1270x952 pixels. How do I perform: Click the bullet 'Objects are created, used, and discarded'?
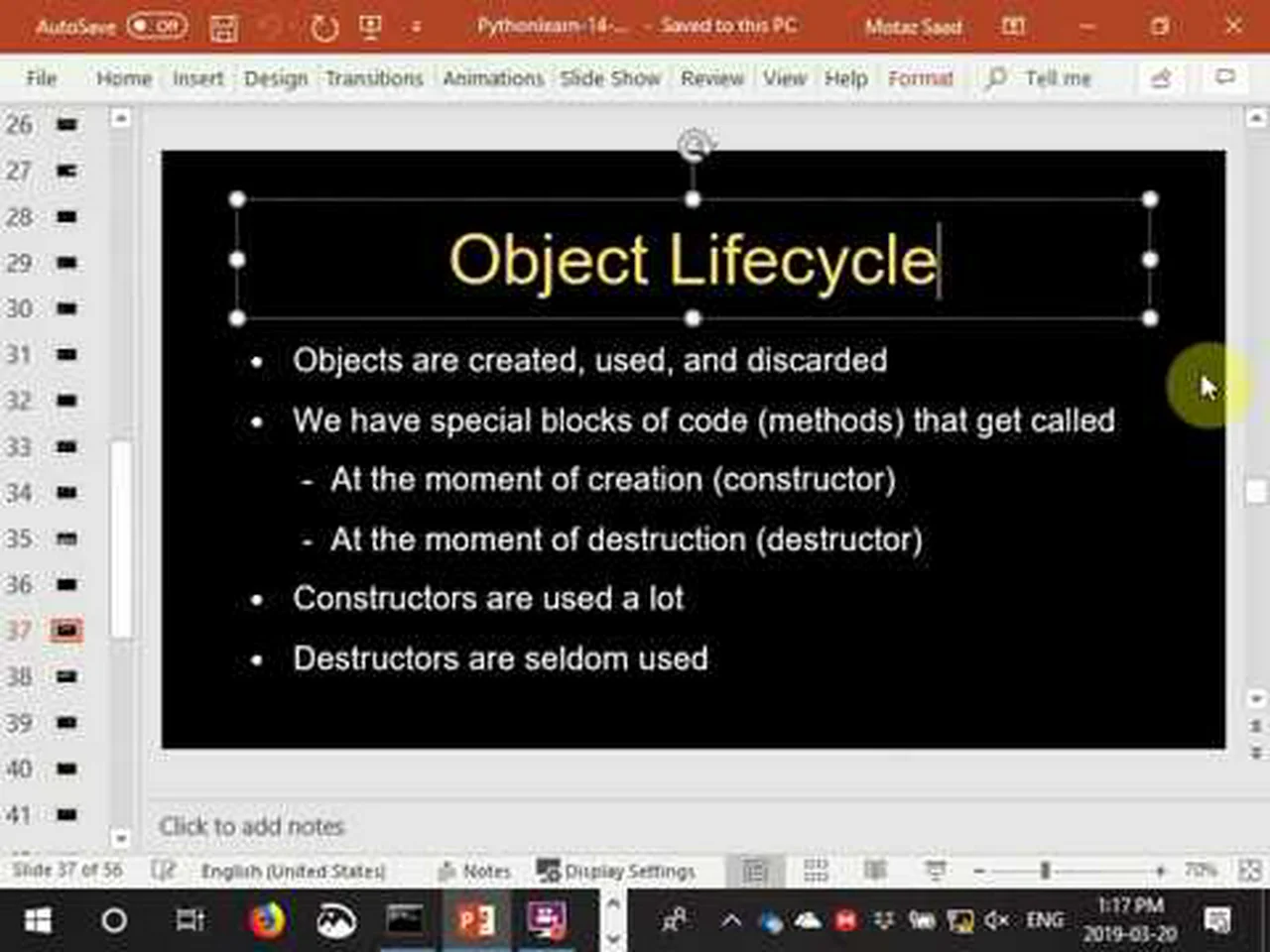point(589,360)
